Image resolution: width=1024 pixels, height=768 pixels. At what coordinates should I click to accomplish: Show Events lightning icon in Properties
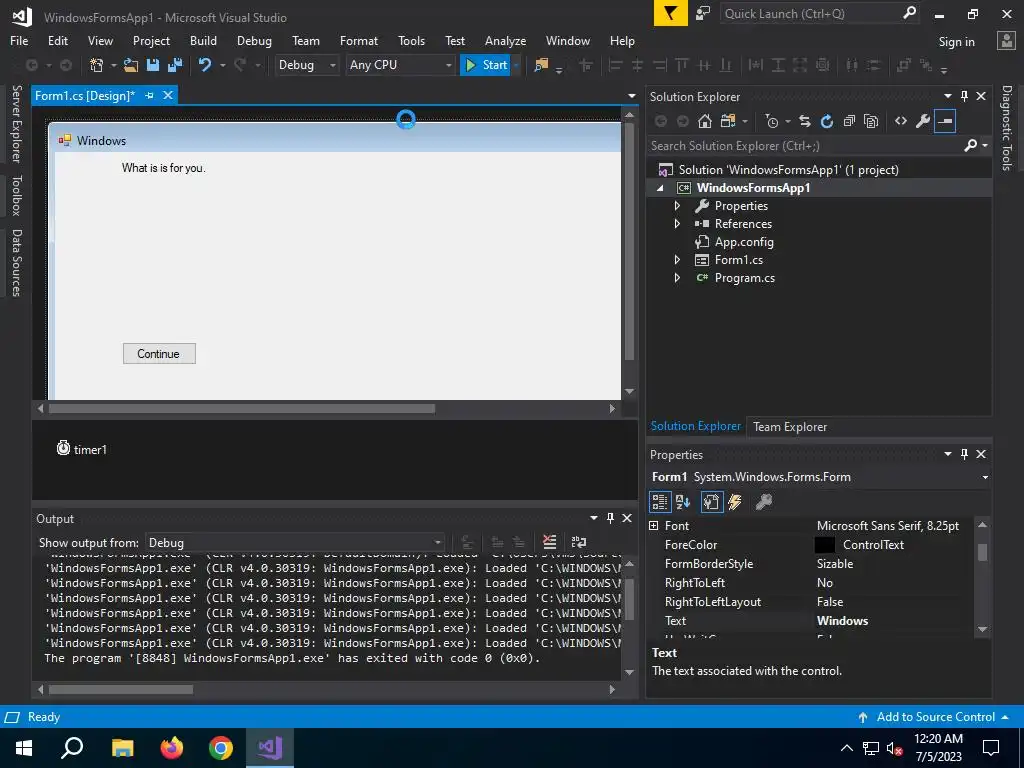735,502
